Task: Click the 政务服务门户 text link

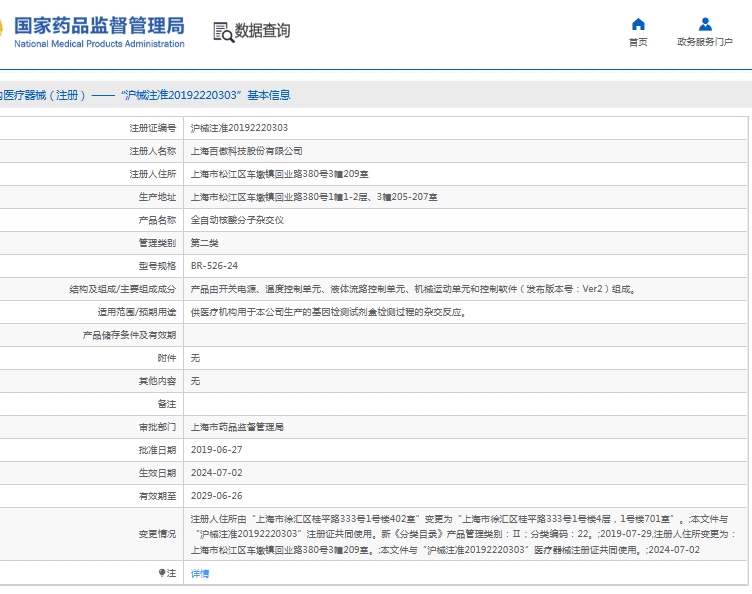Action: (705, 42)
